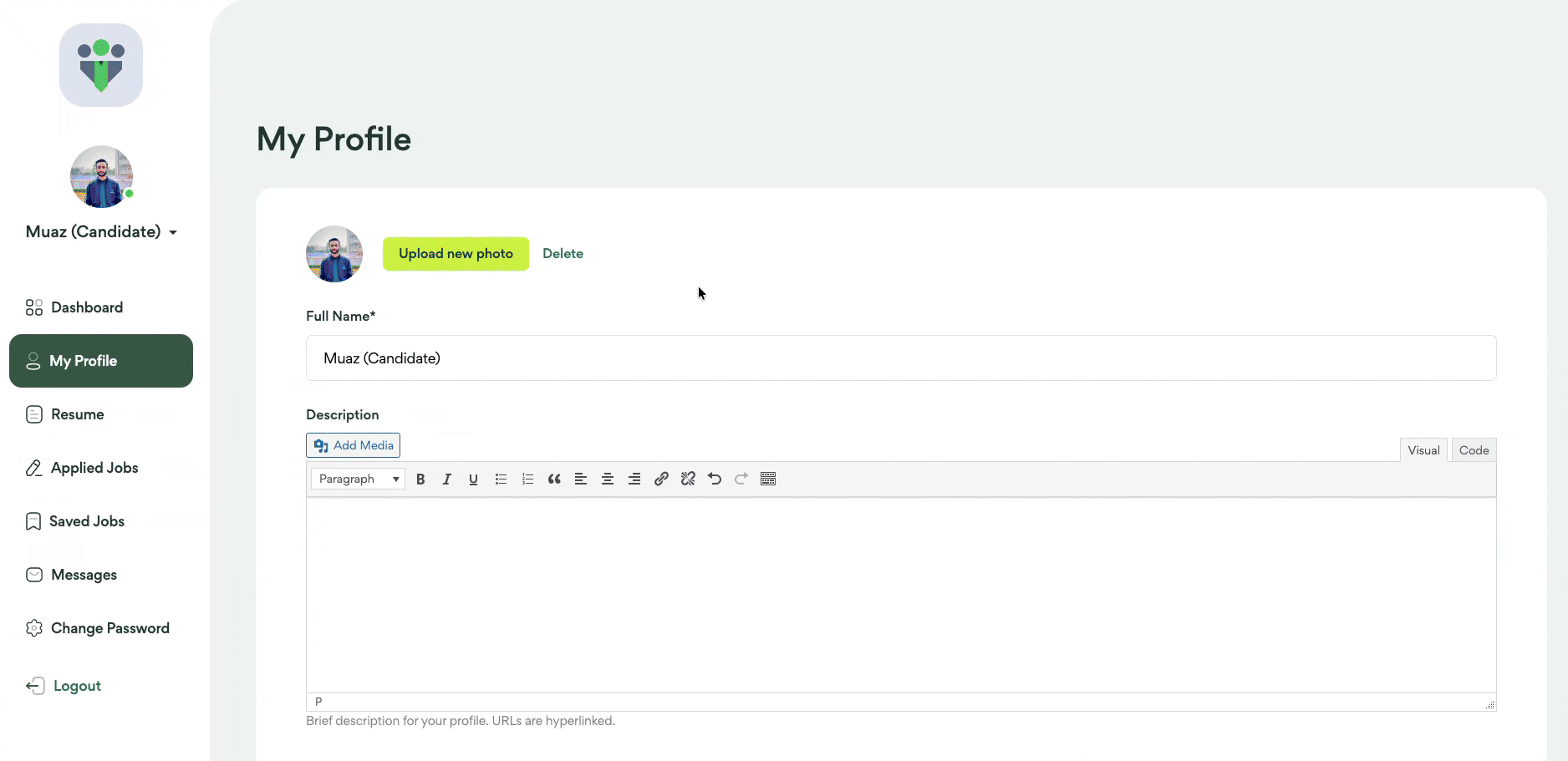
Task: Click the Delete photo link
Action: 563,254
